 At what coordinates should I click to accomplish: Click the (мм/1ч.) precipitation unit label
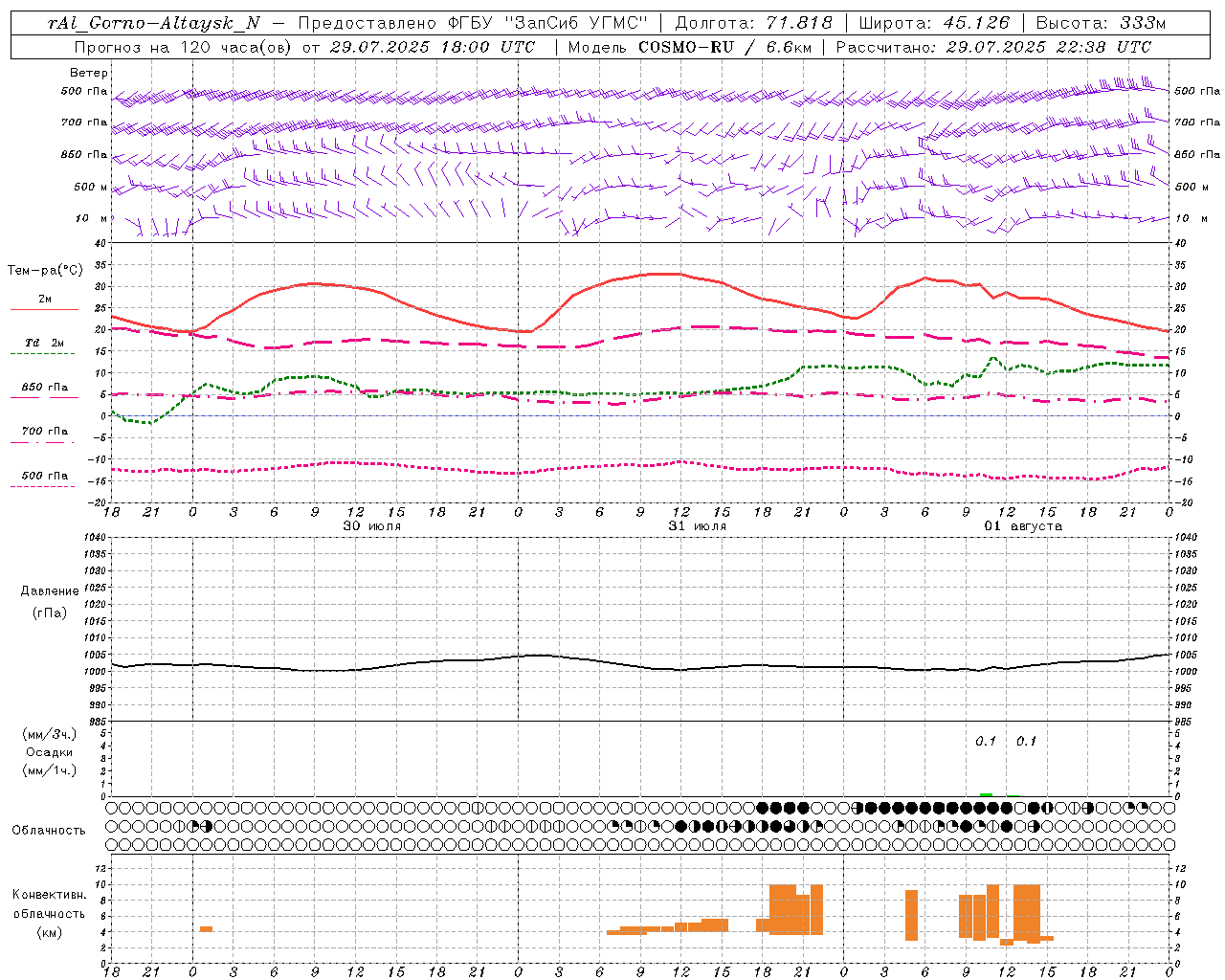click(x=50, y=770)
